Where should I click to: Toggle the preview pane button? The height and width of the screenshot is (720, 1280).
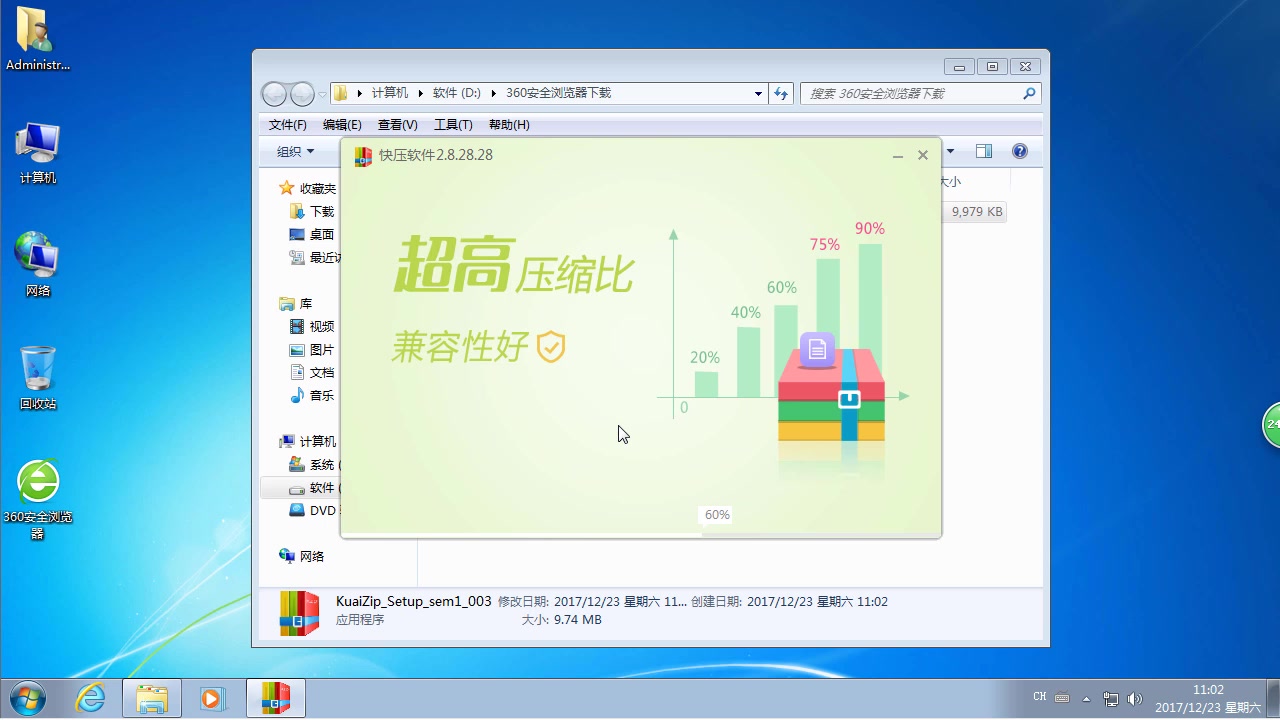[x=984, y=152]
